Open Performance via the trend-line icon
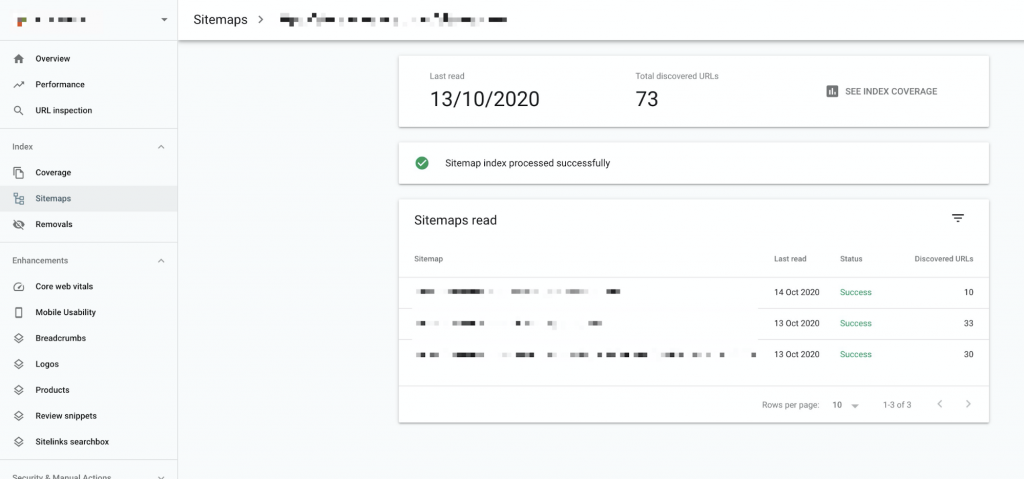This screenshot has width=1024, height=479. pos(19,84)
